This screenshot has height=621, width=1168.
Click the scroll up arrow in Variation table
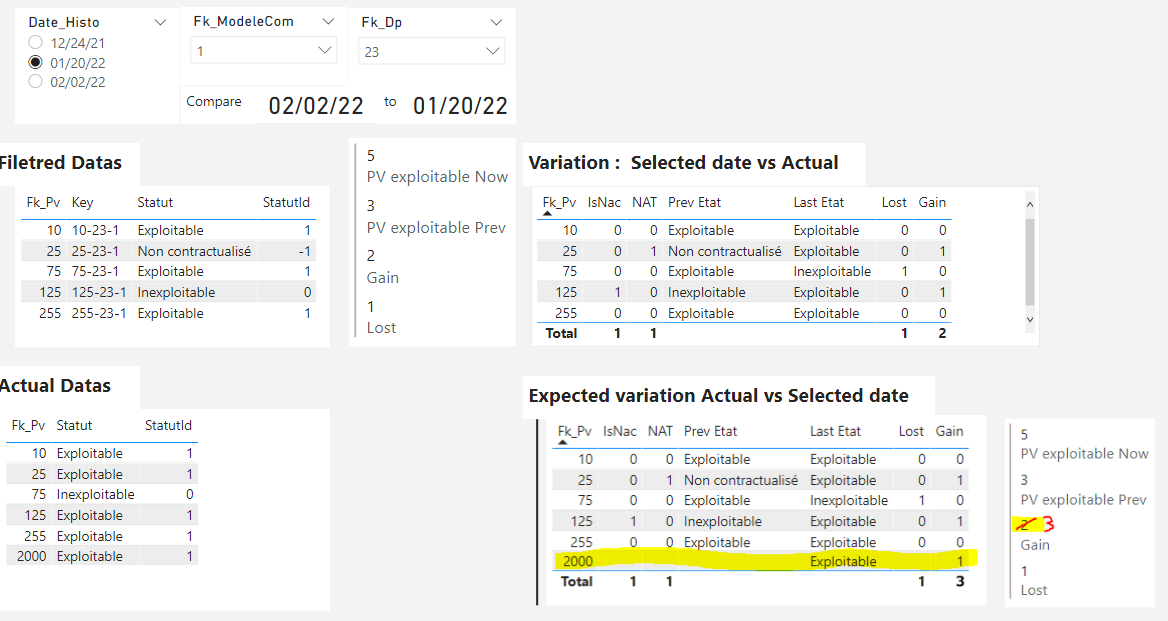1030,204
